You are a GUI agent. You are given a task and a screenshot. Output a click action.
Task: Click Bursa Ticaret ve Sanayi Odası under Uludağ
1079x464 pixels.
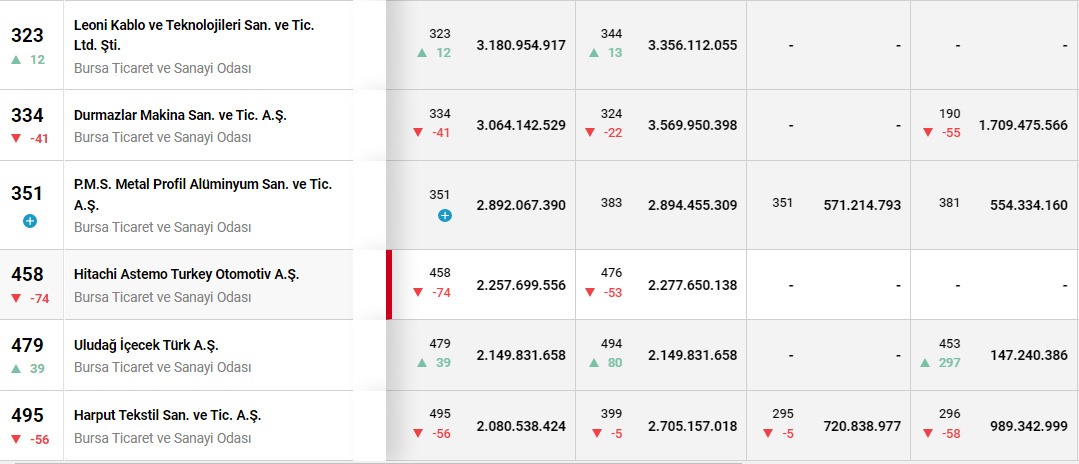pos(162,368)
